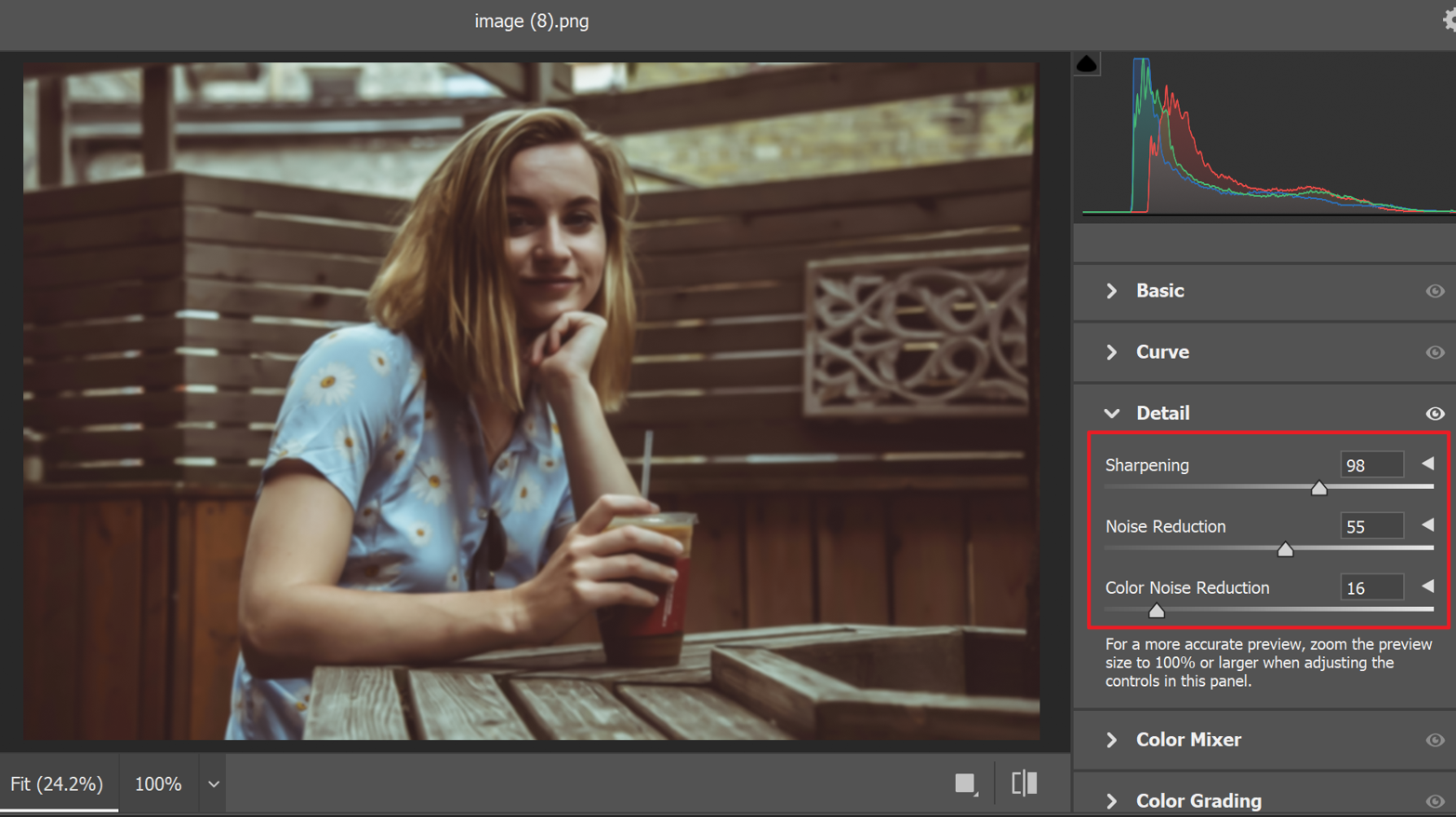1456x817 pixels.
Task: Click the Color Noise Reduction value field
Action: (x=1370, y=587)
